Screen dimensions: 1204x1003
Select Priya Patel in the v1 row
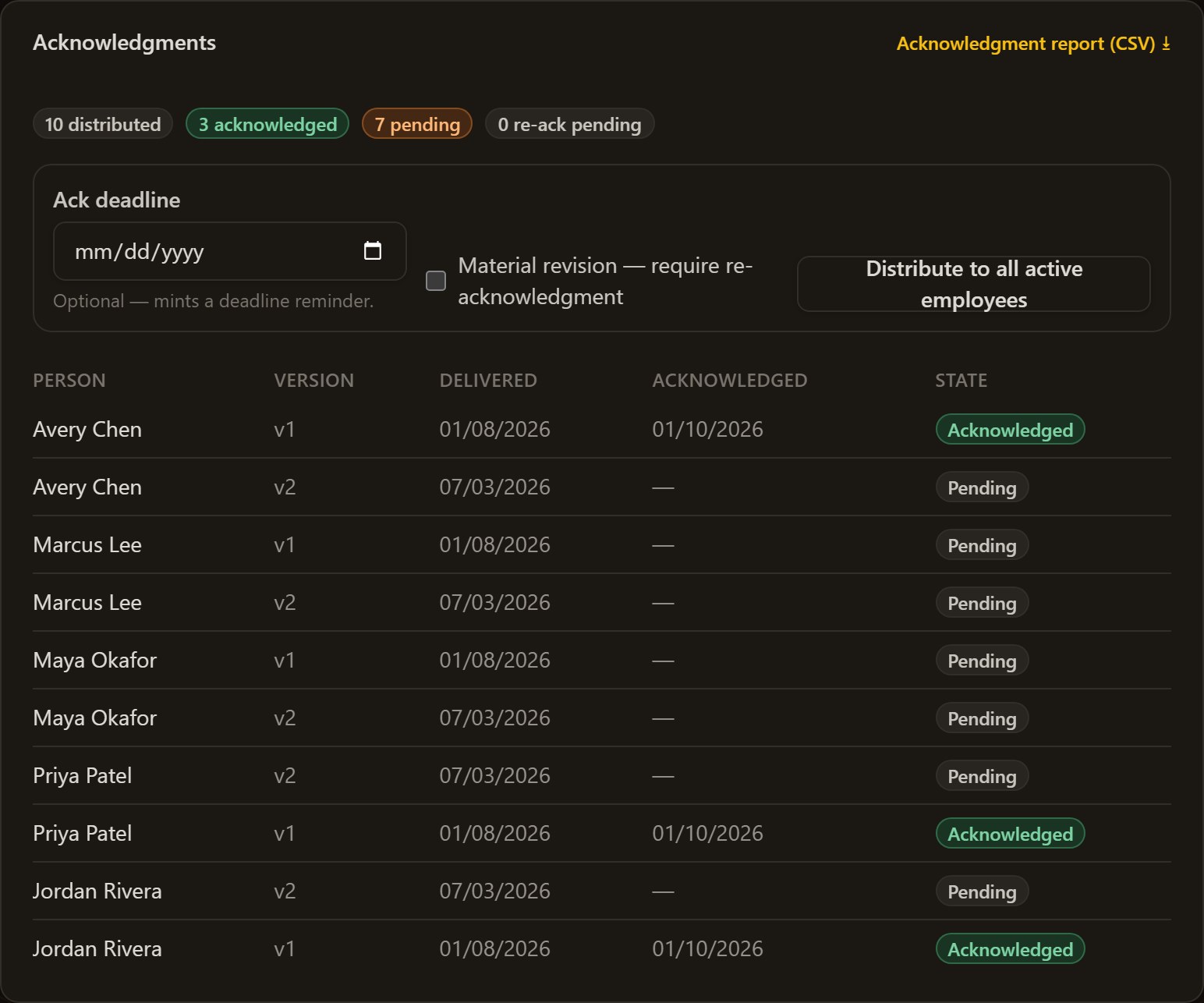[83, 834]
